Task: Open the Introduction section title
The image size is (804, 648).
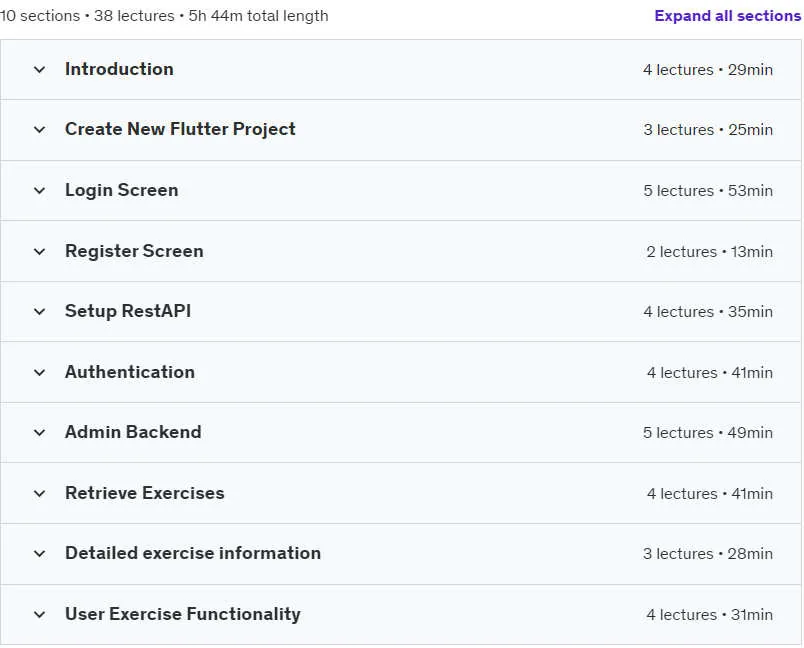Action: pyautogui.click(x=119, y=69)
